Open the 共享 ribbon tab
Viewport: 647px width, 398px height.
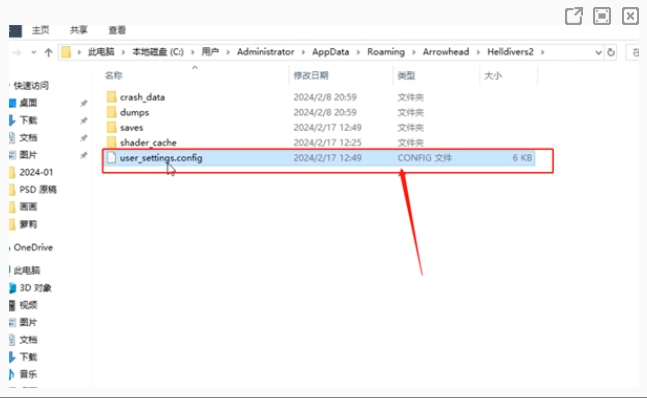pos(79,30)
